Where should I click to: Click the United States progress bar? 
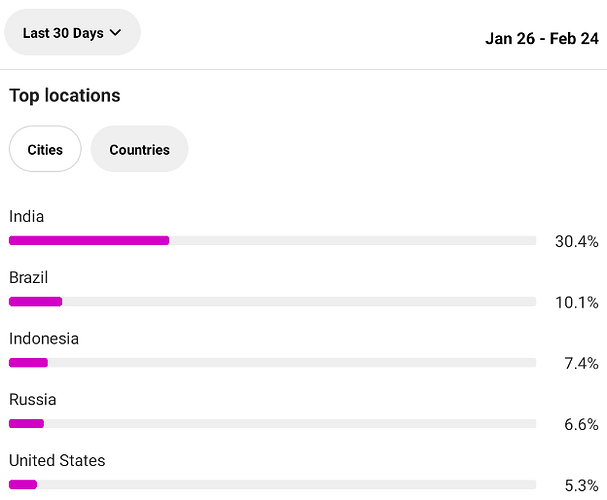coord(273,485)
